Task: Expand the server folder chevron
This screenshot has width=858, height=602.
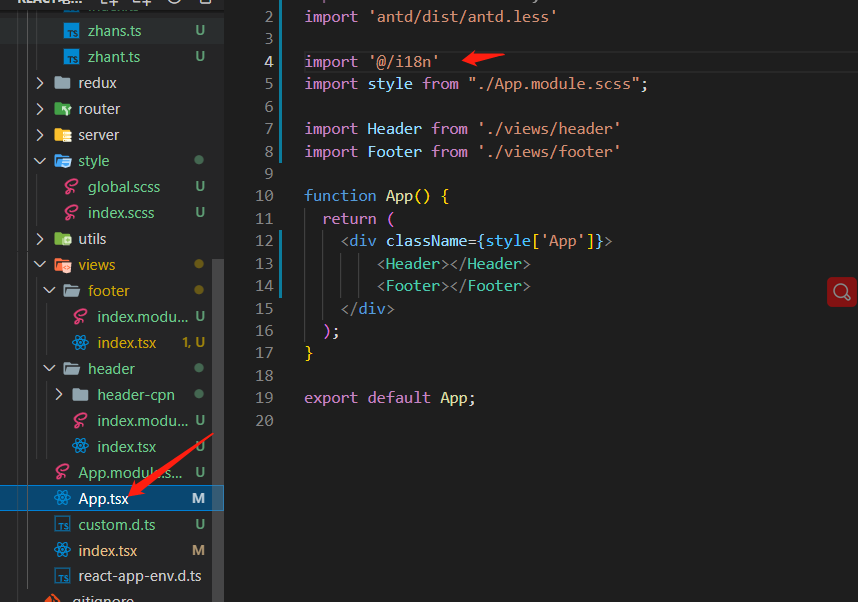Action: [39, 135]
